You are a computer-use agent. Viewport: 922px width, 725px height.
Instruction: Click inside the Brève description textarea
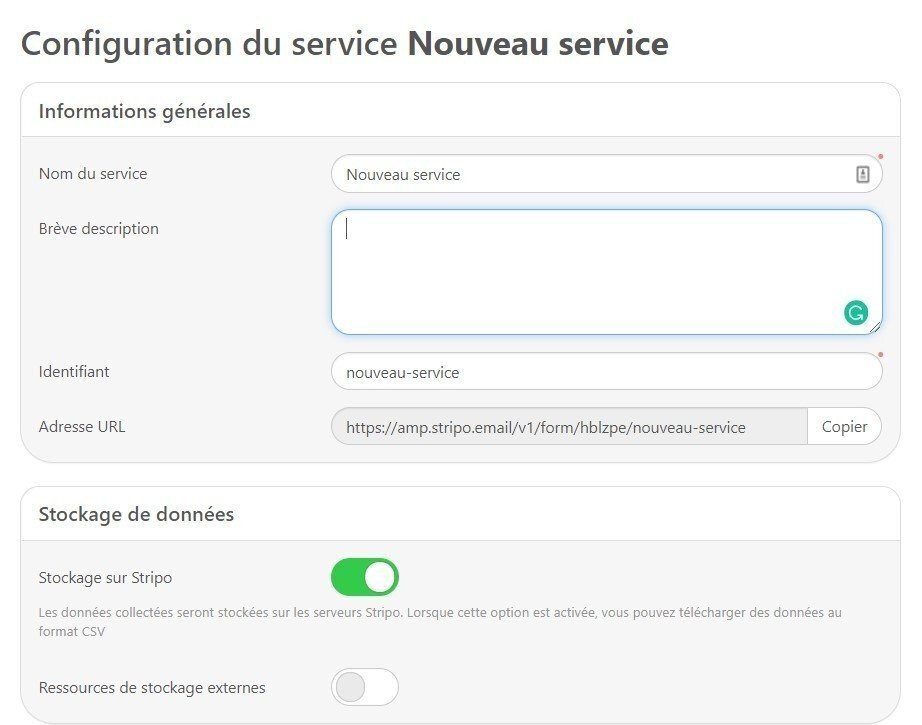[x=600, y=270]
